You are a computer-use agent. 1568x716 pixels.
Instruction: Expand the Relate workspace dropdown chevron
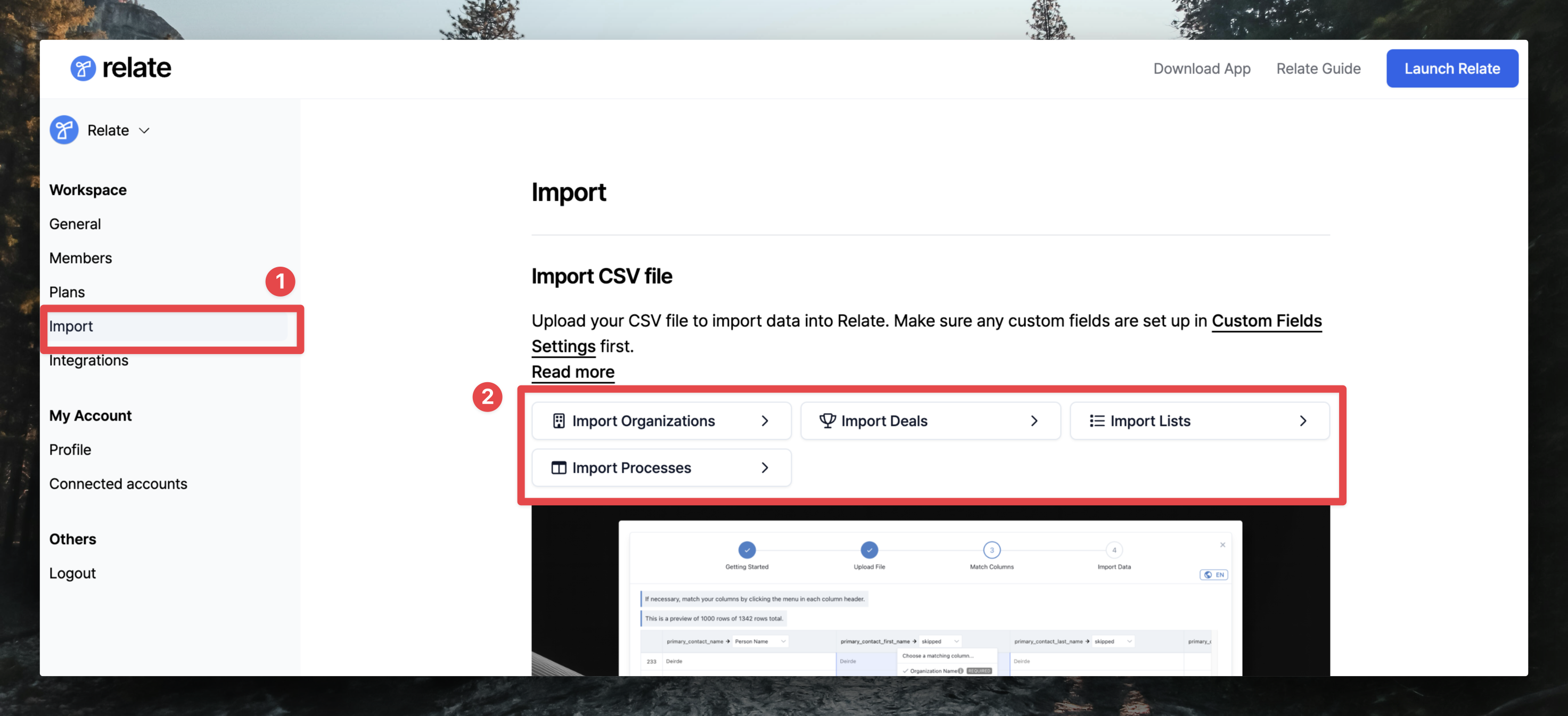point(144,130)
